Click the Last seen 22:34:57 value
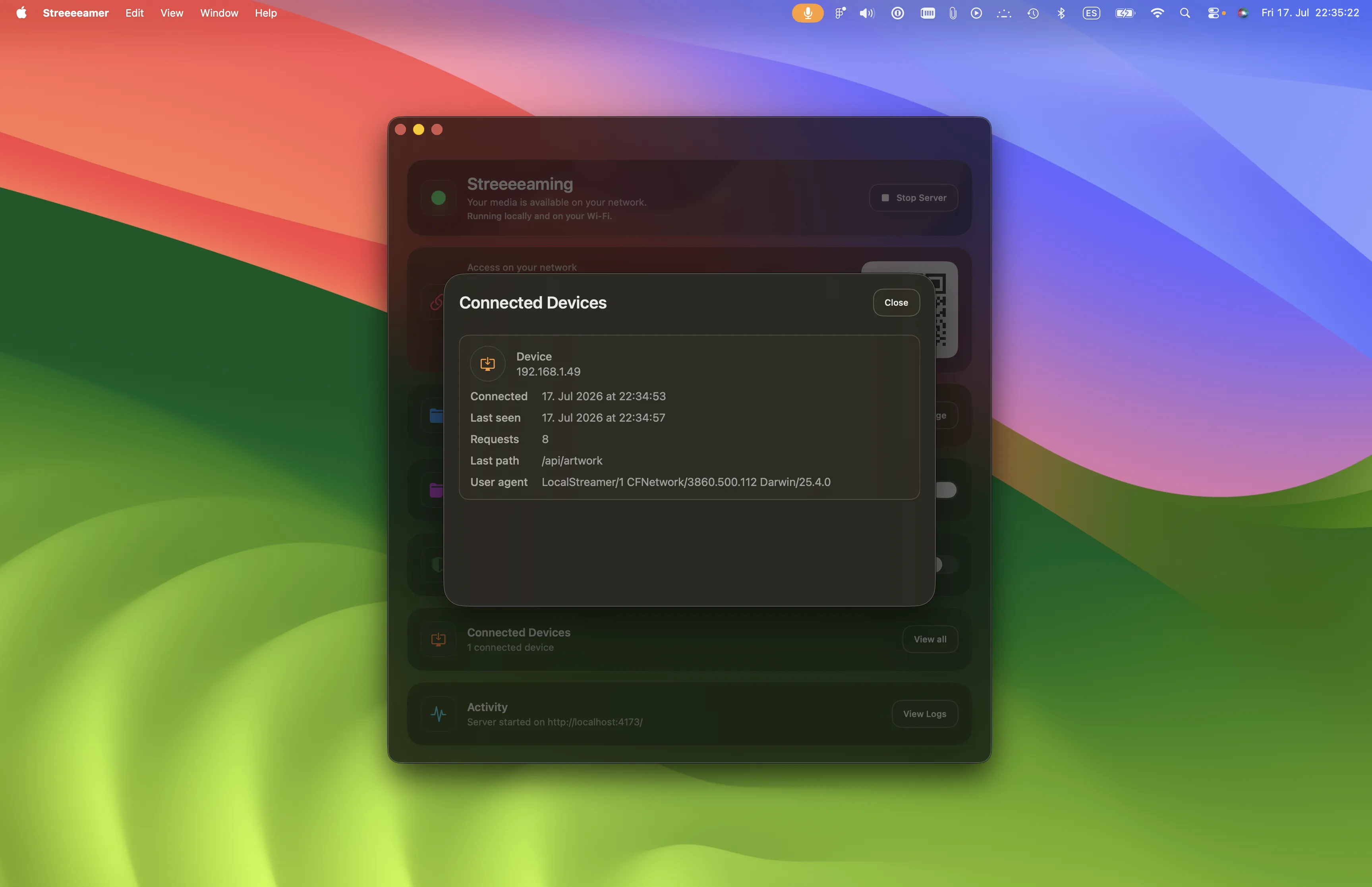Viewport: 1372px width, 887px height. click(x=603, y=418)
